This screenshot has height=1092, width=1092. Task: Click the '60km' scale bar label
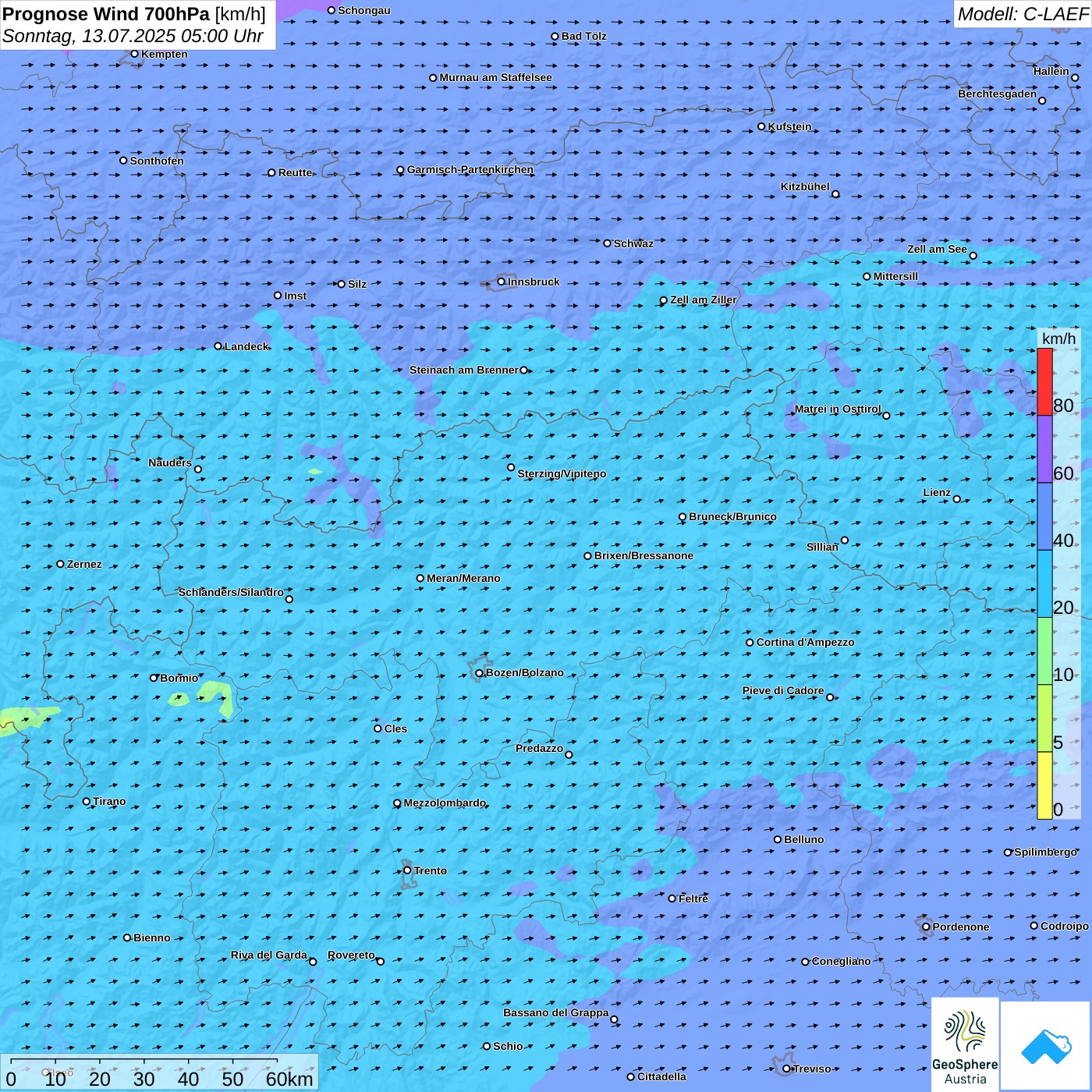pos(289,1079)
